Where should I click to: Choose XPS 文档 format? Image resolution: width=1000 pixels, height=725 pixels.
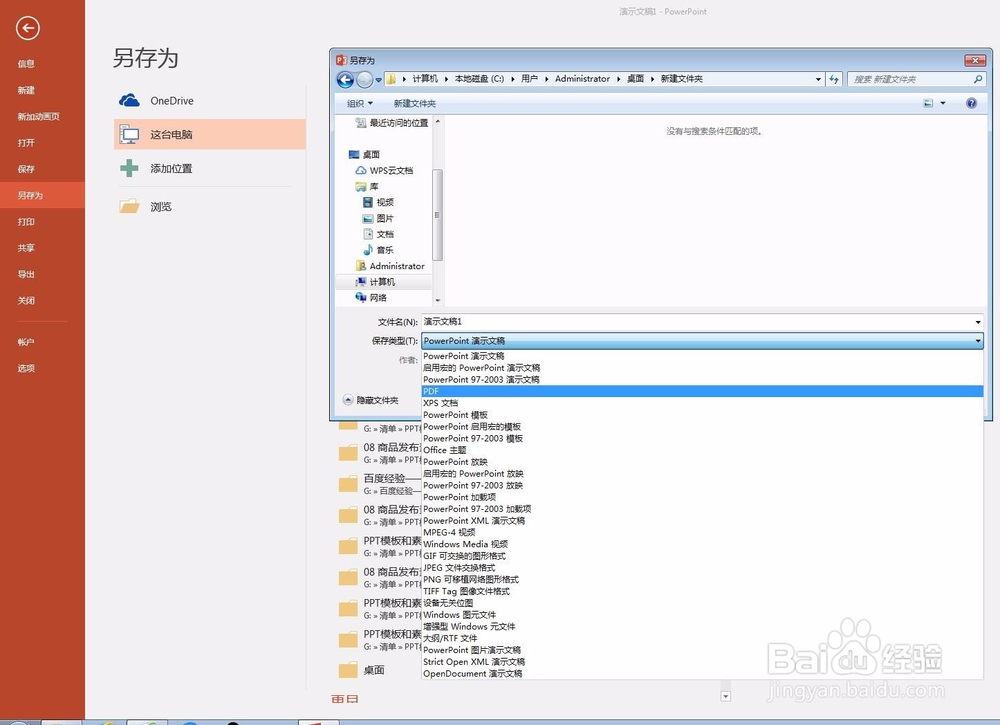[702, 403]
